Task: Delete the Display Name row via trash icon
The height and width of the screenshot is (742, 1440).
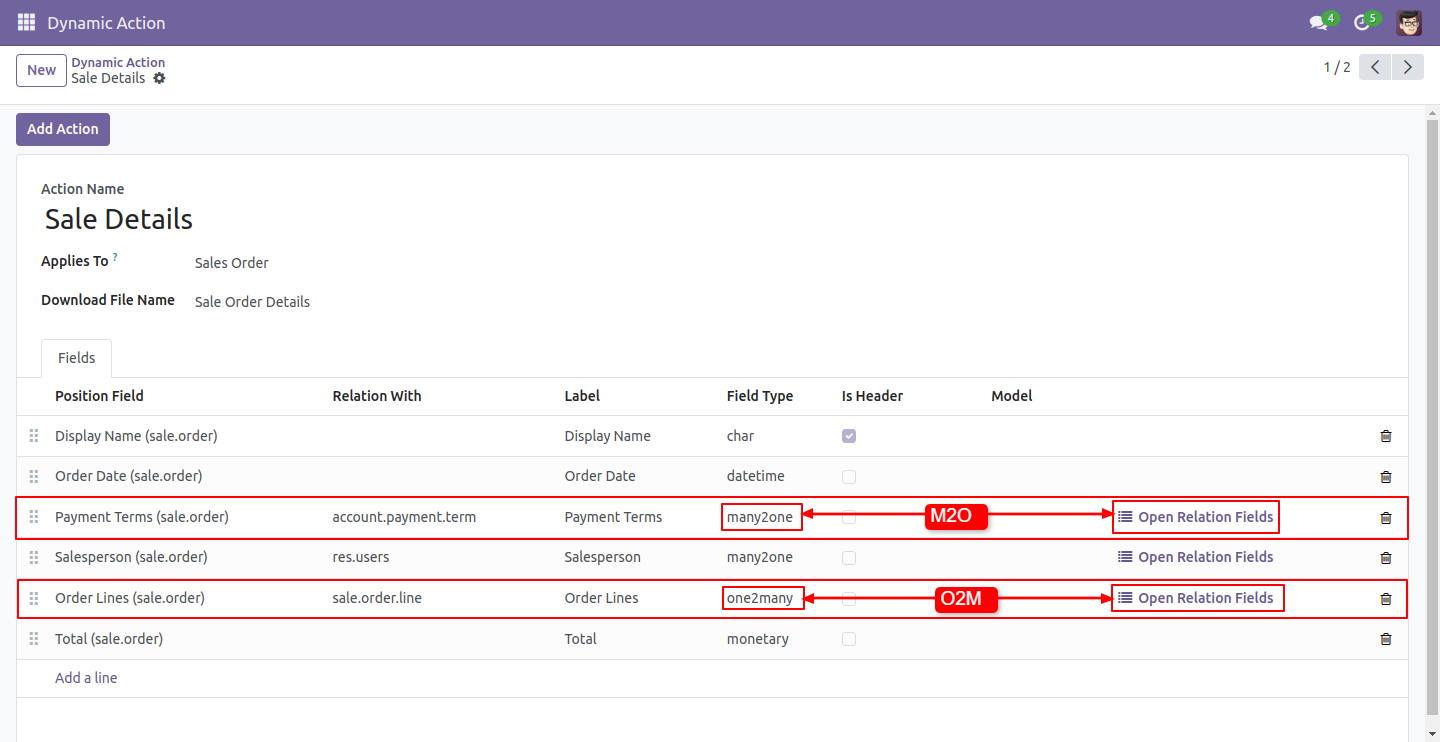Action: pos(1385,436)
